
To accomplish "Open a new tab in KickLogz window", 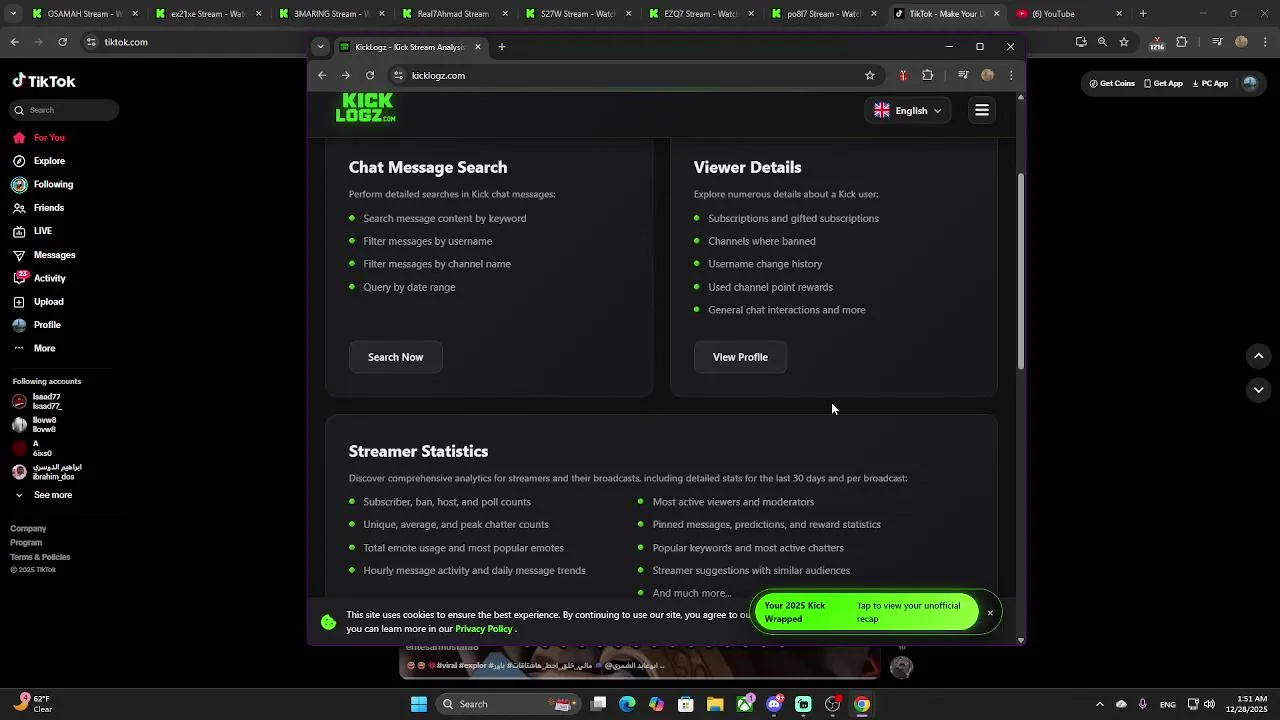I will pyautogui.click(x=502, y=47).
